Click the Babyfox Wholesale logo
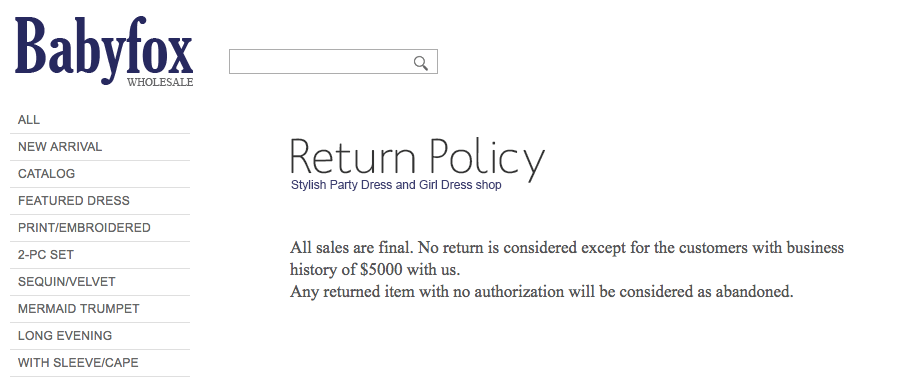 point(104,51)
